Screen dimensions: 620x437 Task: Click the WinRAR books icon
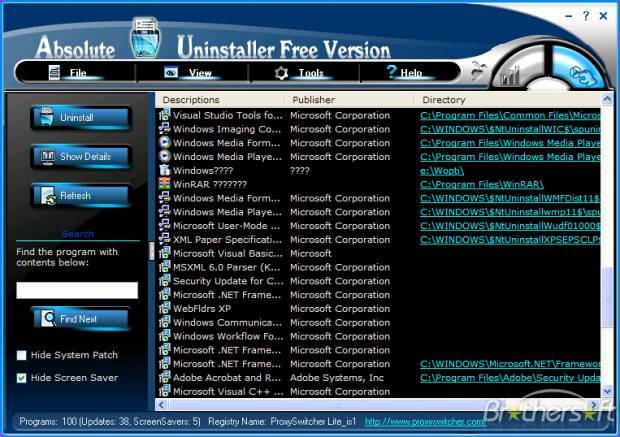point(164,184)
